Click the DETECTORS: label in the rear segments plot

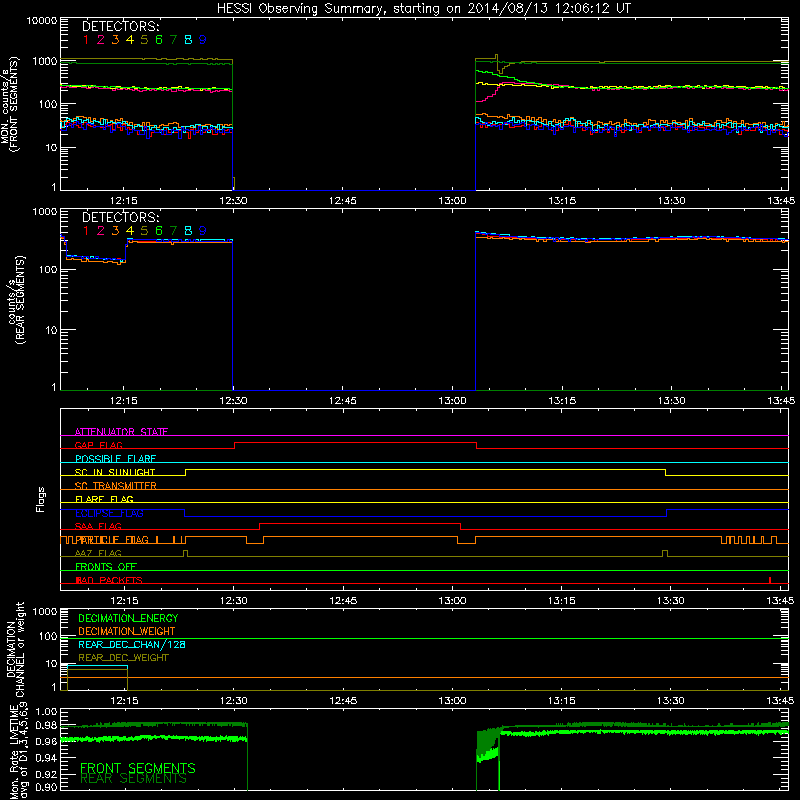[x=120, y=217]
